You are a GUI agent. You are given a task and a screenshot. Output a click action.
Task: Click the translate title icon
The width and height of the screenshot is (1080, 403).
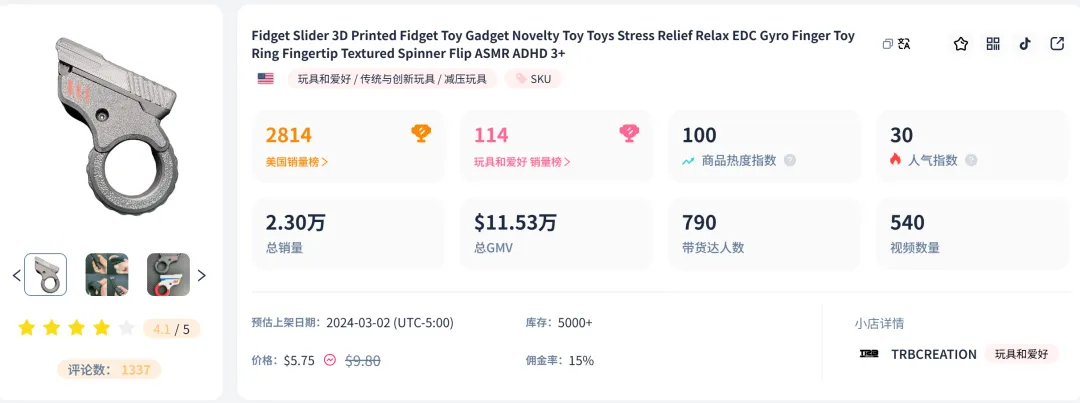904,44
